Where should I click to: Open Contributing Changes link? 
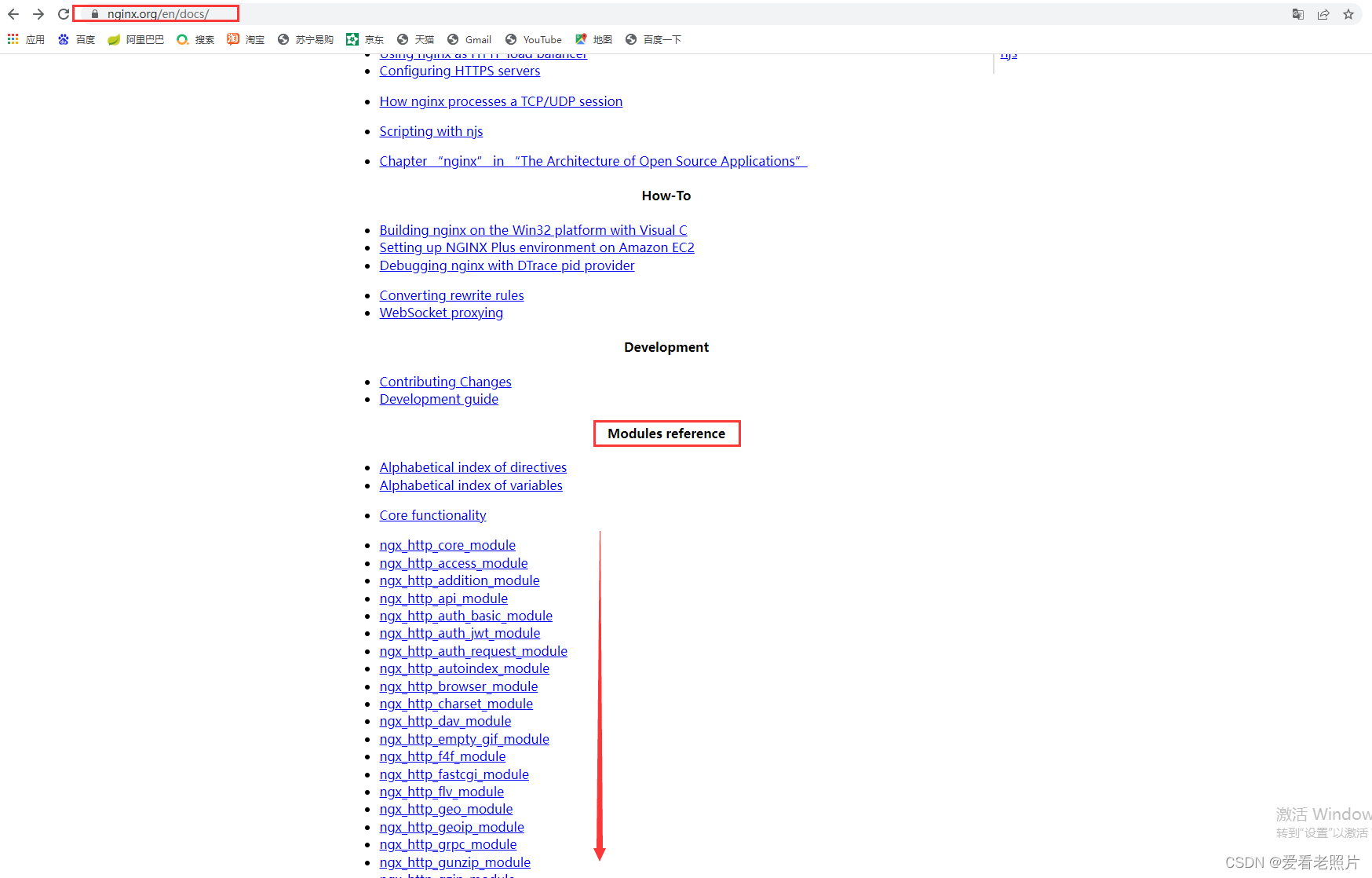pyautogui.click(x=445, y=382)
